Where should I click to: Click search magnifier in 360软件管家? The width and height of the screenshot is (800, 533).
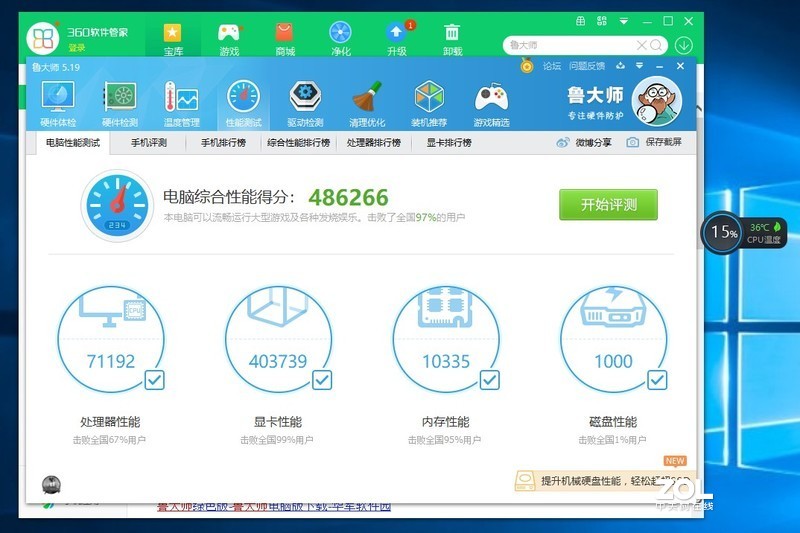656,45
